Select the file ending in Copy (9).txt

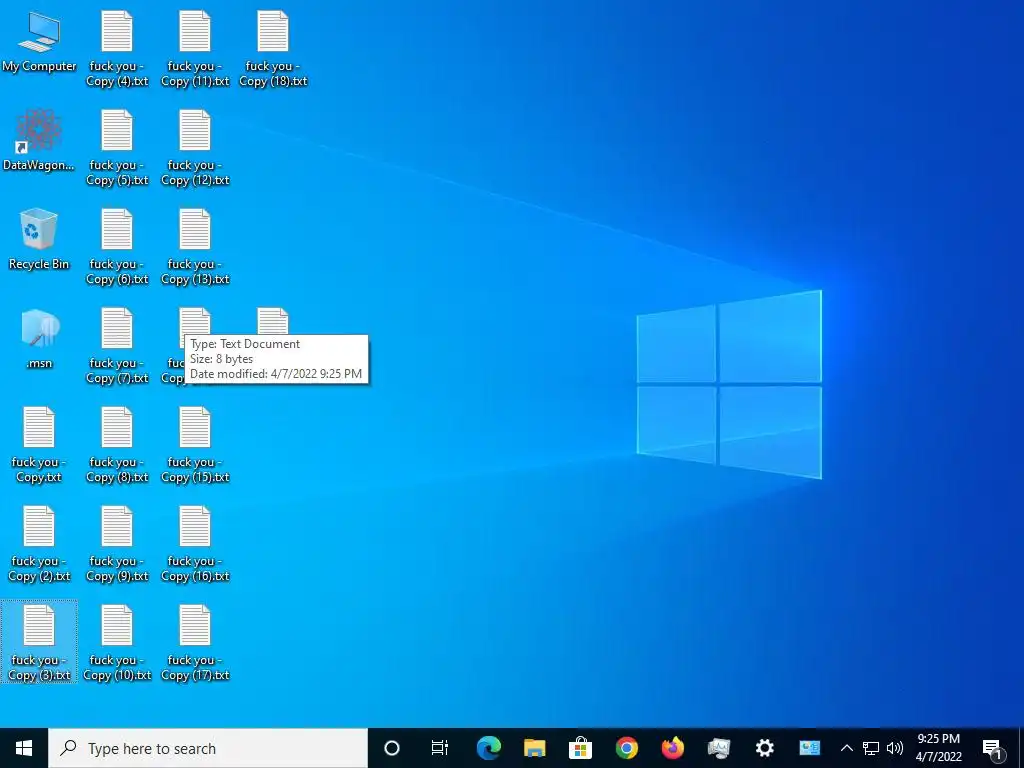point(118,545)
